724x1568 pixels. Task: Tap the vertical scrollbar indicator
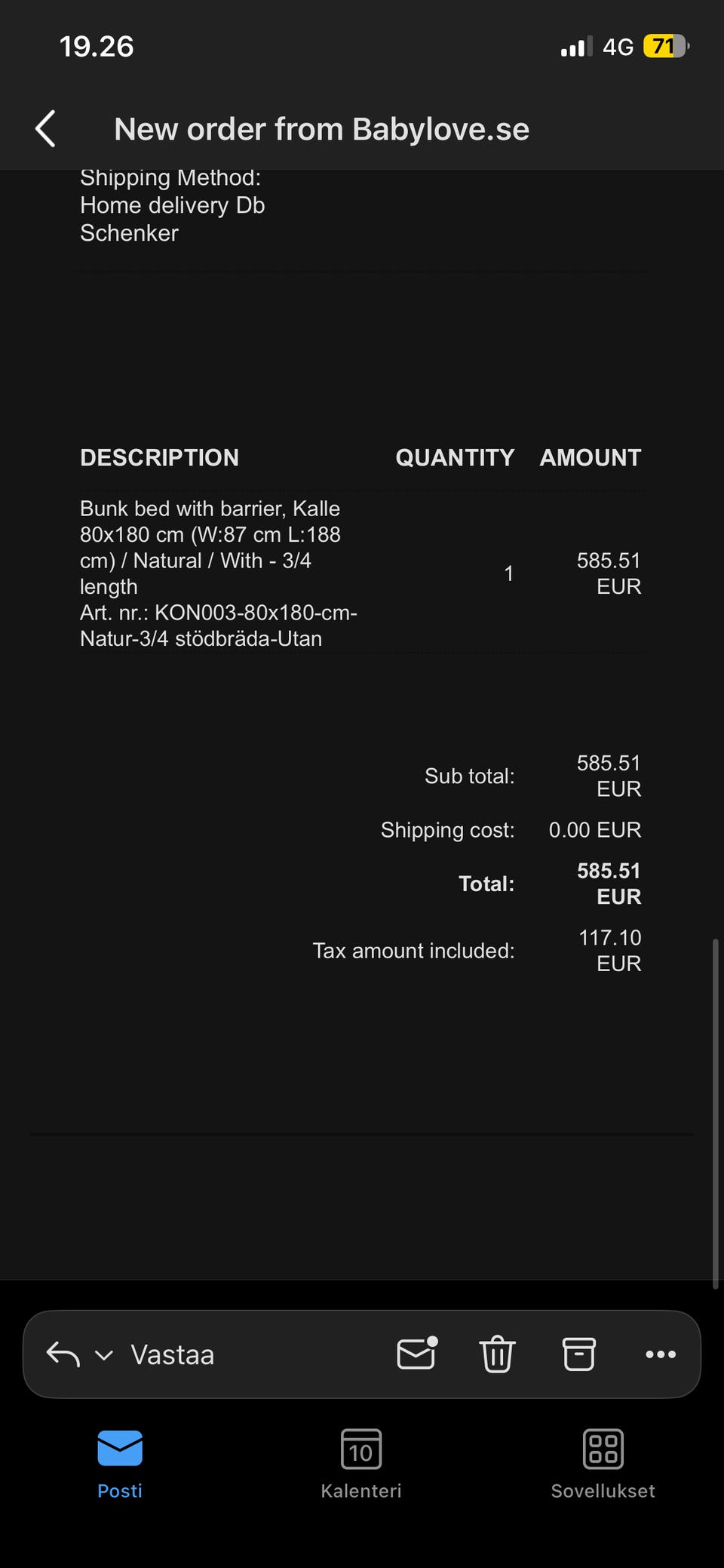point(715,1113)
